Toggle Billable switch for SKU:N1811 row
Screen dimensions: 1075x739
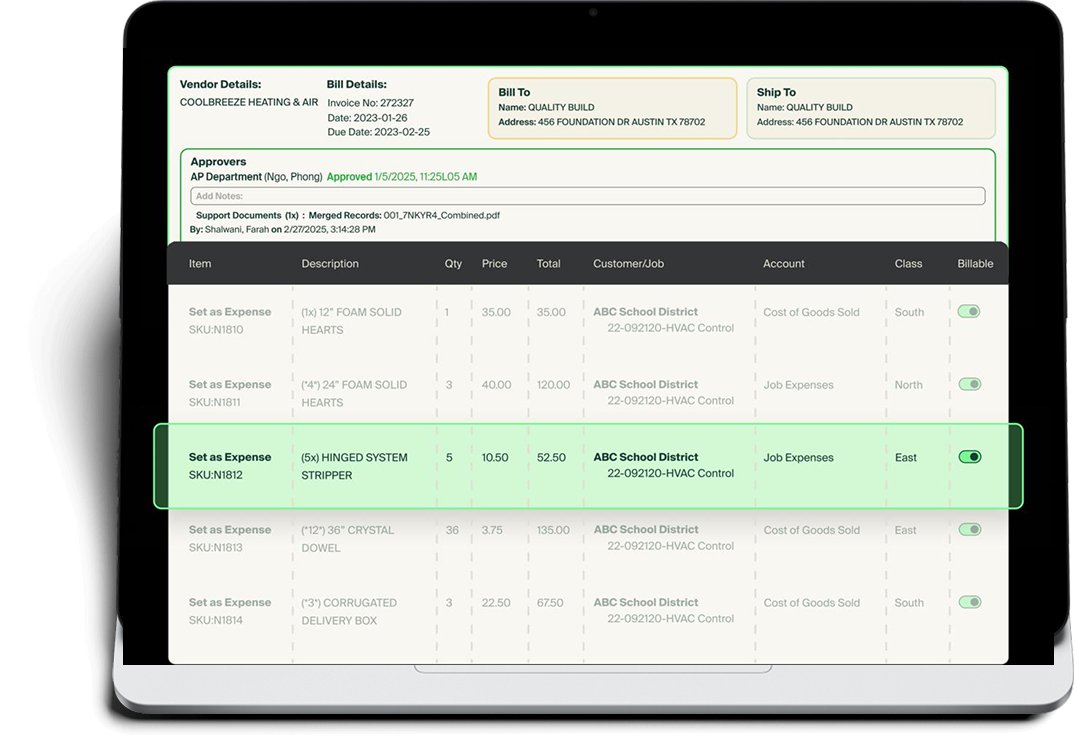pyautogui.click(x=969, y=385)
